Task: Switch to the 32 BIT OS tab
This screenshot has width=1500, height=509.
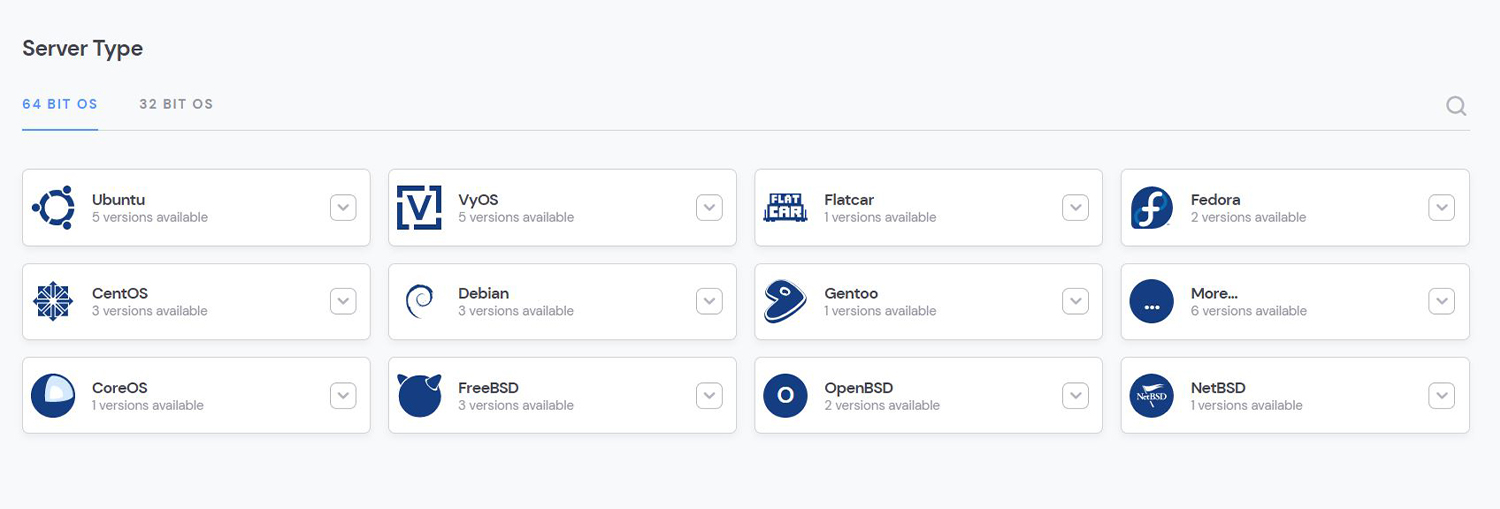Action: [x=176, y=104]
